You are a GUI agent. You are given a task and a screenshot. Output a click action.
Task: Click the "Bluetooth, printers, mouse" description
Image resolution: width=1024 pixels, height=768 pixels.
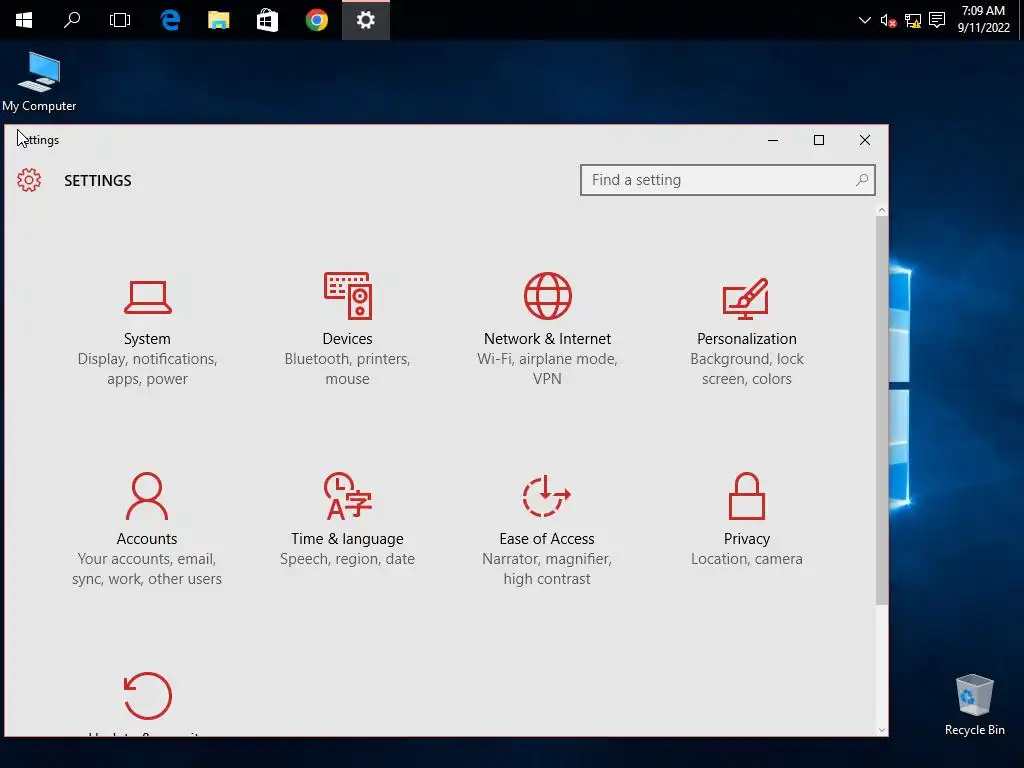[x=347, y=369]
